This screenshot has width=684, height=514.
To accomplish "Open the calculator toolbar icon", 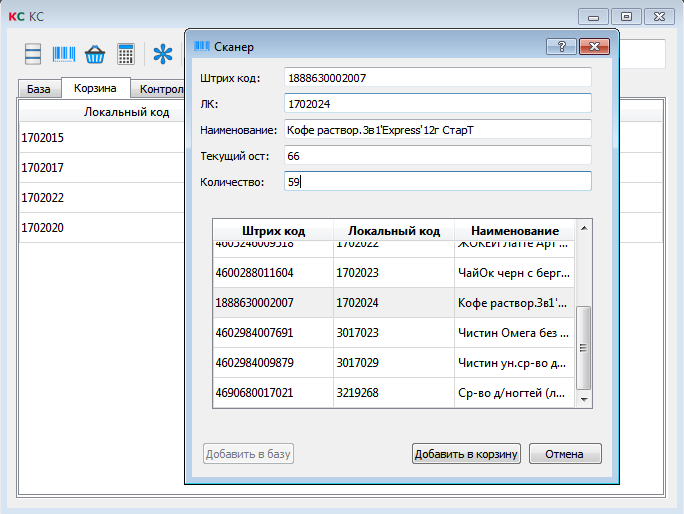I will click(x=126, y=54).
